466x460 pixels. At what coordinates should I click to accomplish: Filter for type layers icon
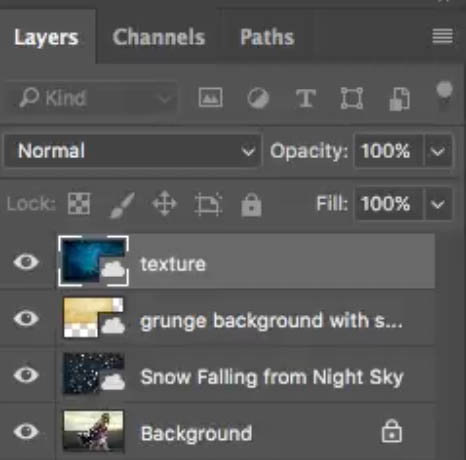(x=306, y=98)
